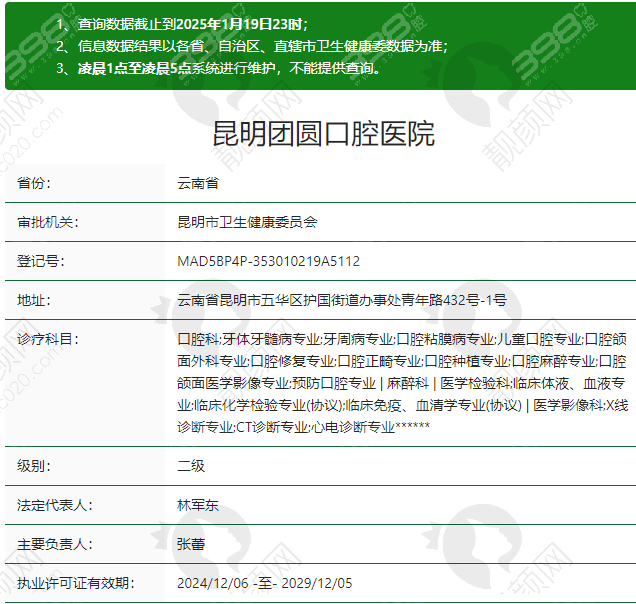Select the level value 二级
Image resolution: width=636 pixels, height=604 pixels.
pos(191,466)
